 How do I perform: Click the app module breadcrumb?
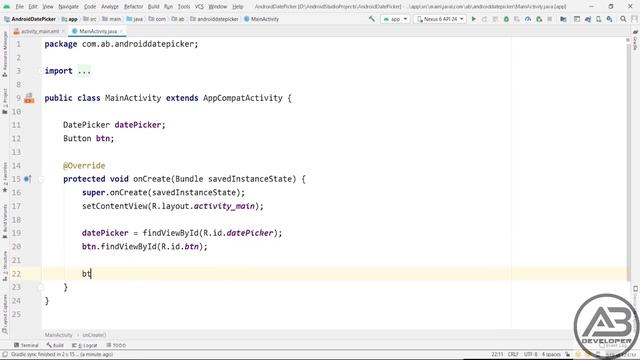pyautogui.click(x=70, y=19)
